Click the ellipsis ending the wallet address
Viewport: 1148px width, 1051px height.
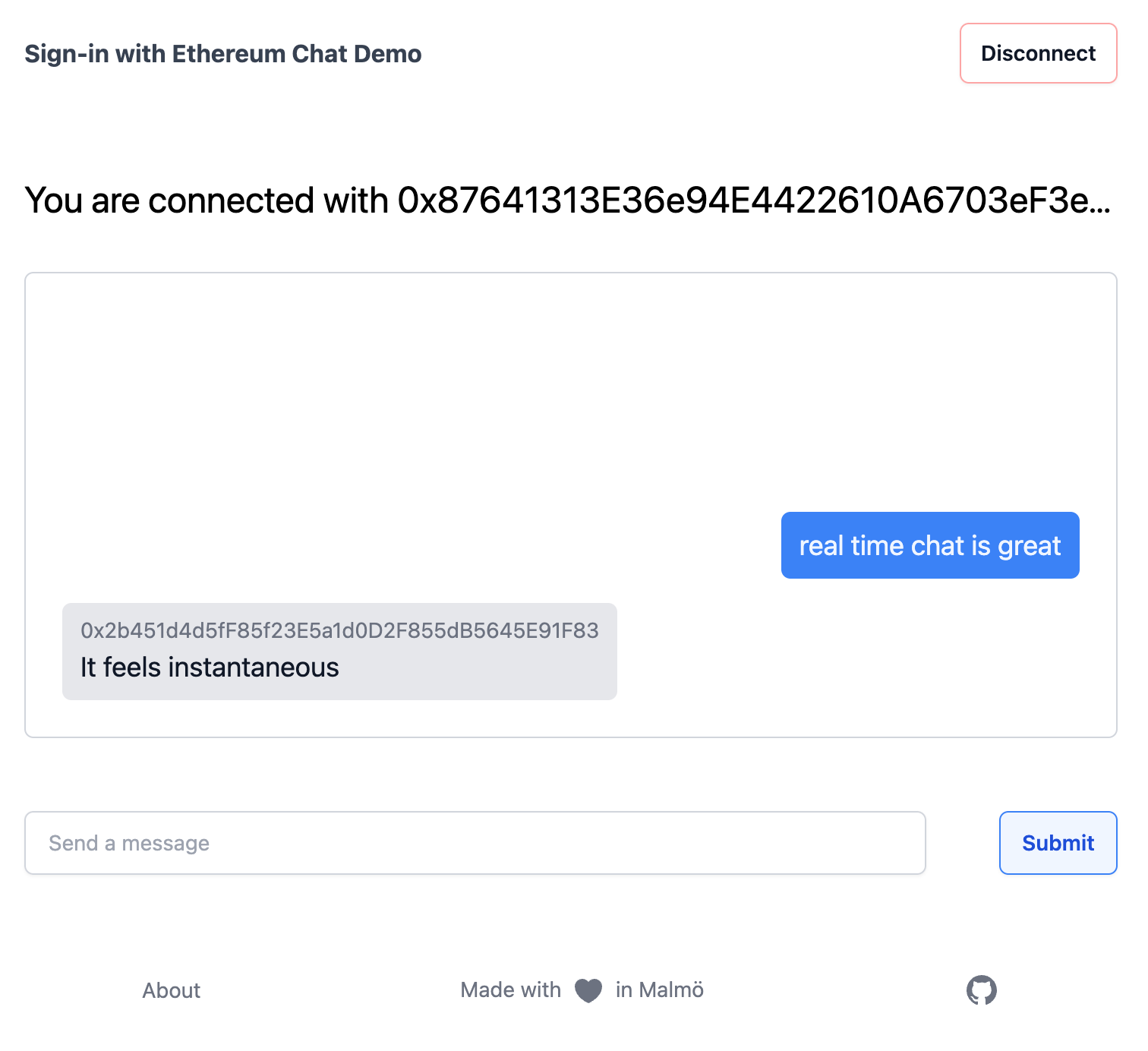tap(1101, 205)
